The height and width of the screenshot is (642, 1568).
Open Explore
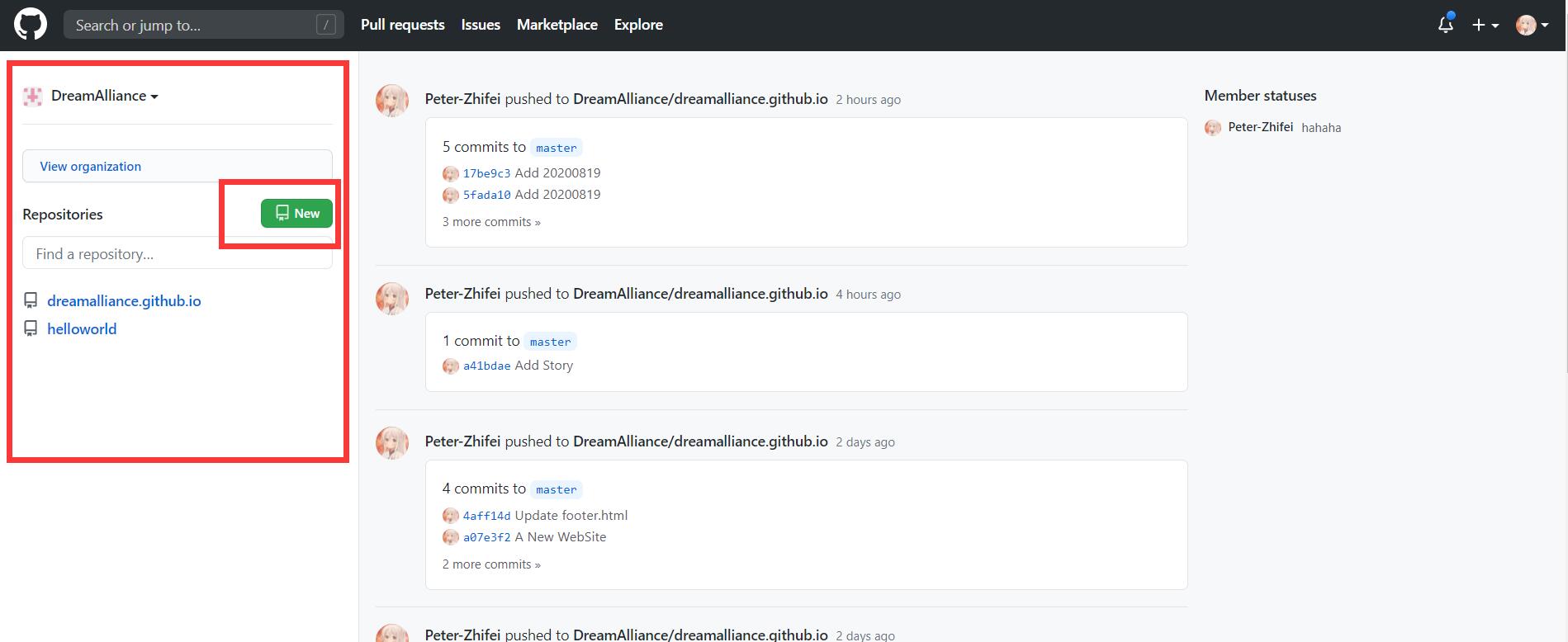638,25
